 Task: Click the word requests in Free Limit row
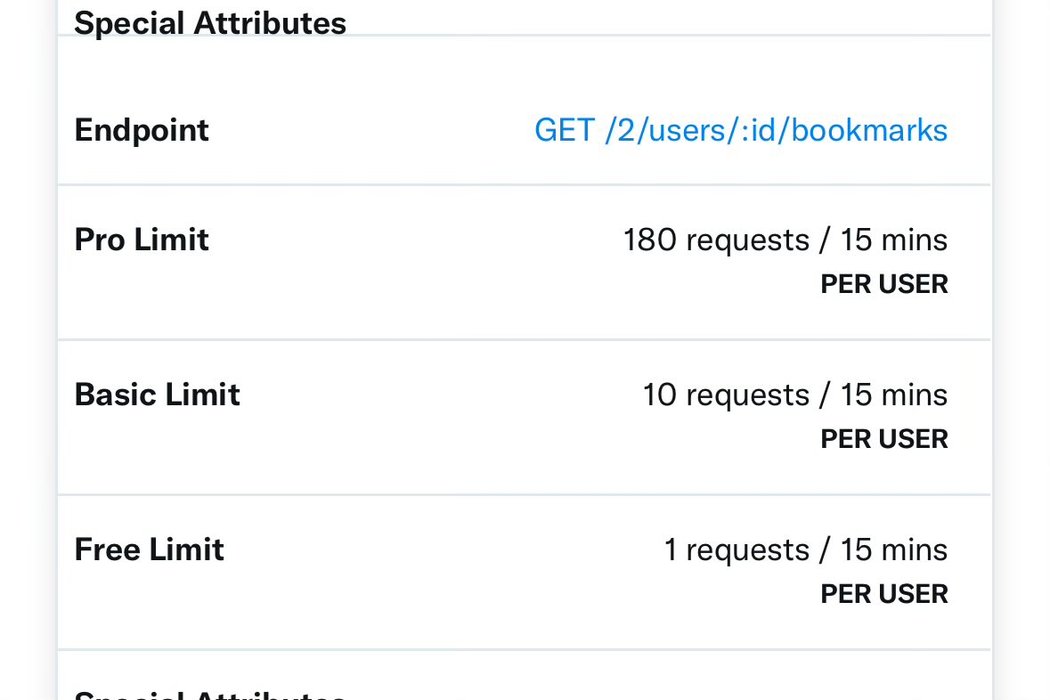747,551
